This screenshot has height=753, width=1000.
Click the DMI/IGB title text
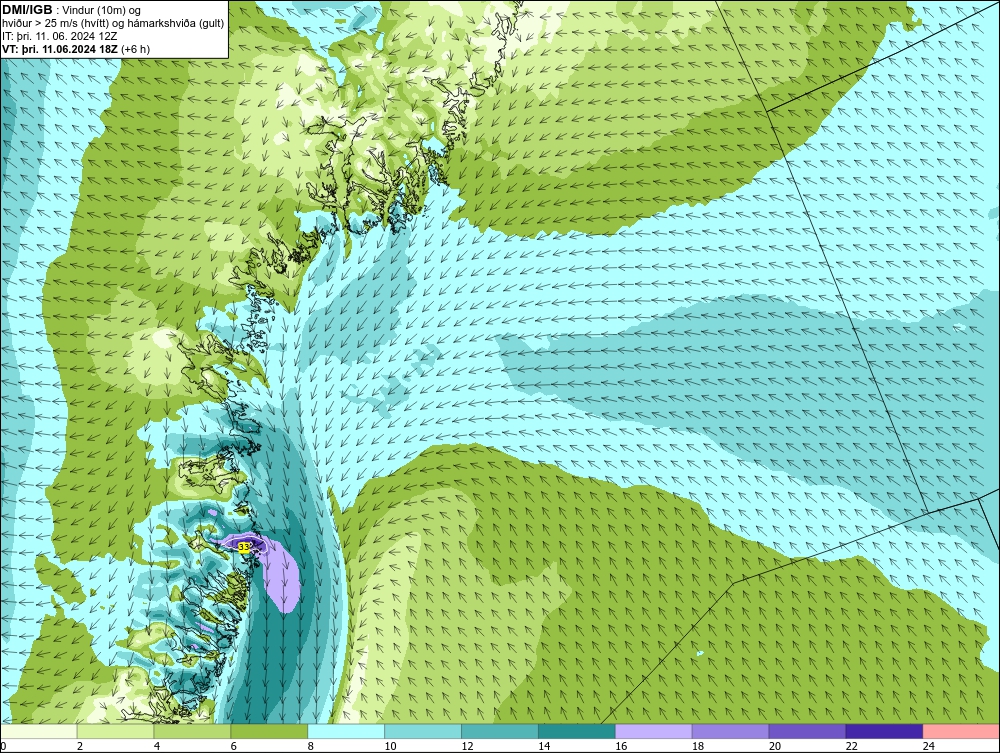(27, 10)
